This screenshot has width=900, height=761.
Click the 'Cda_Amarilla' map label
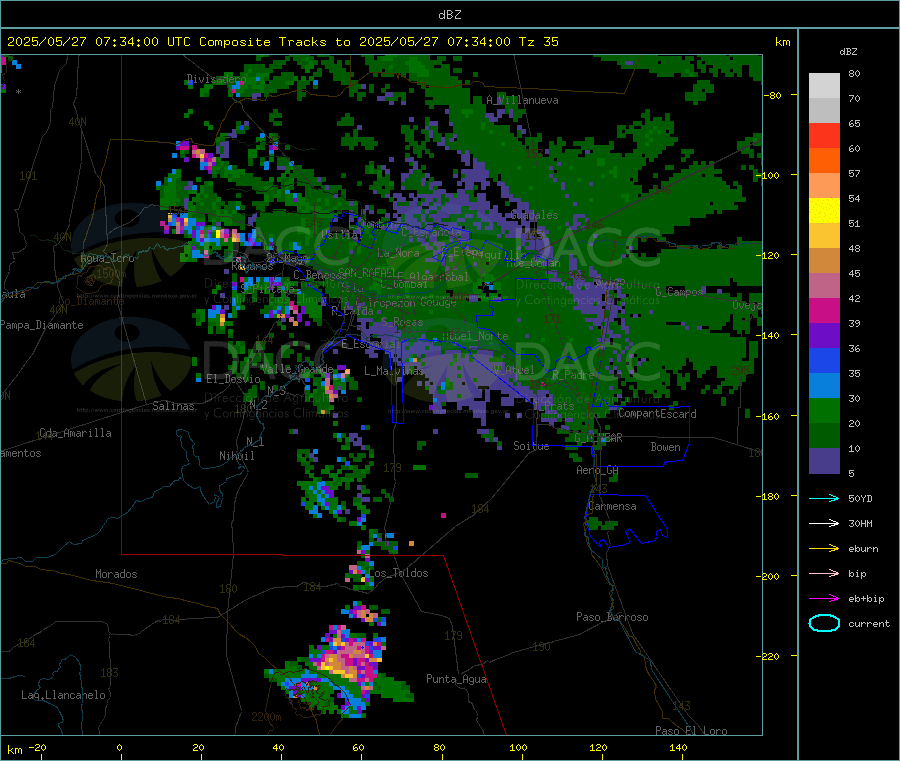pos(75,433)
